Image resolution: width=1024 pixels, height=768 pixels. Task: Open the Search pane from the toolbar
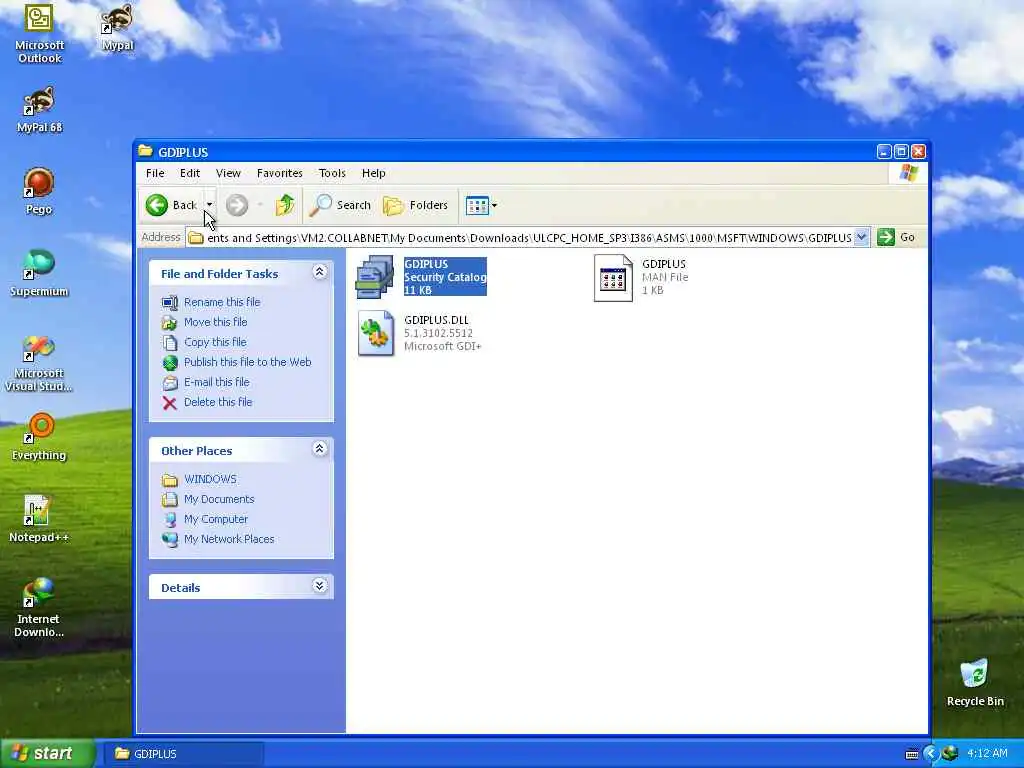pos(340,205)
